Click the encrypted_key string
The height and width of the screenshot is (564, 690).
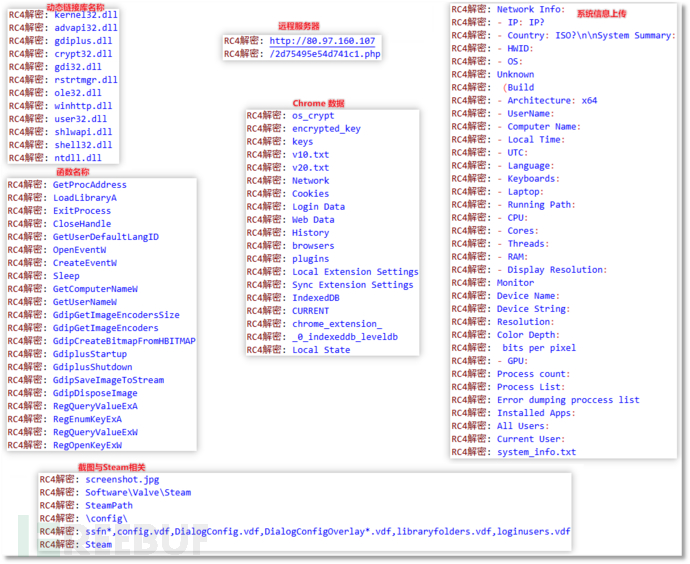tap(326, 129)
